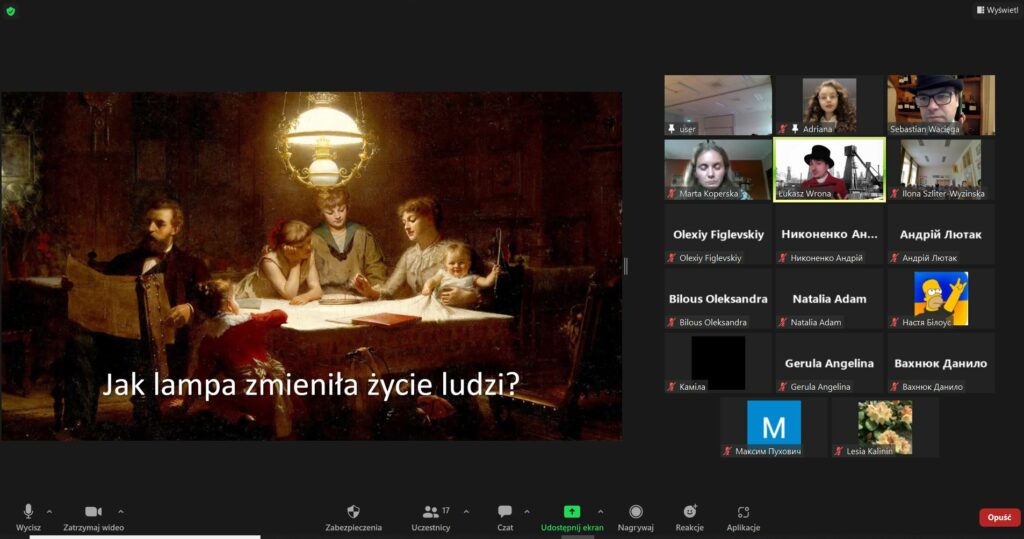Screen dimensions: 1024x539
Task: Expand share options arrow beside Udostępnij ekran
Action: [600, 511]
